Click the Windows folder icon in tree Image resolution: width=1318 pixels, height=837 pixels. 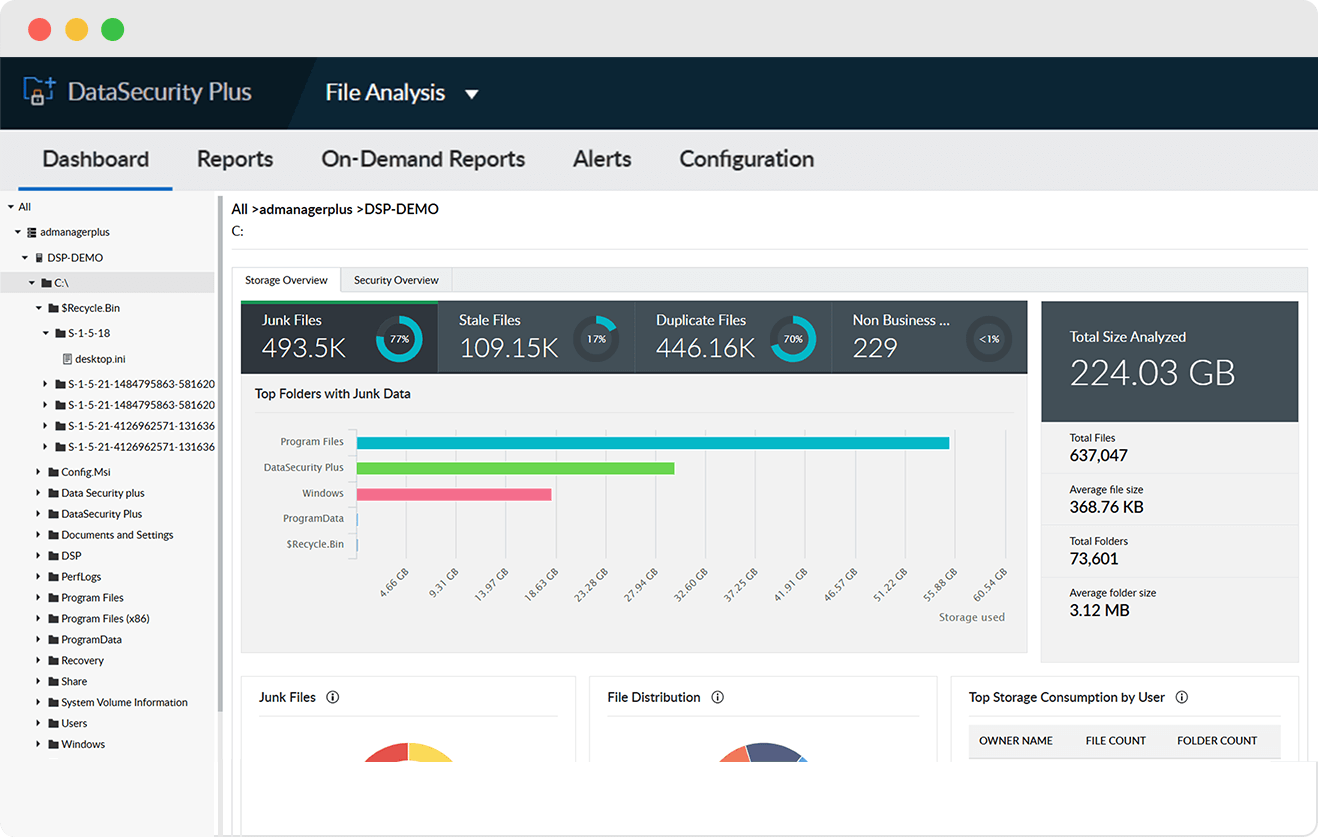[53, 745]
